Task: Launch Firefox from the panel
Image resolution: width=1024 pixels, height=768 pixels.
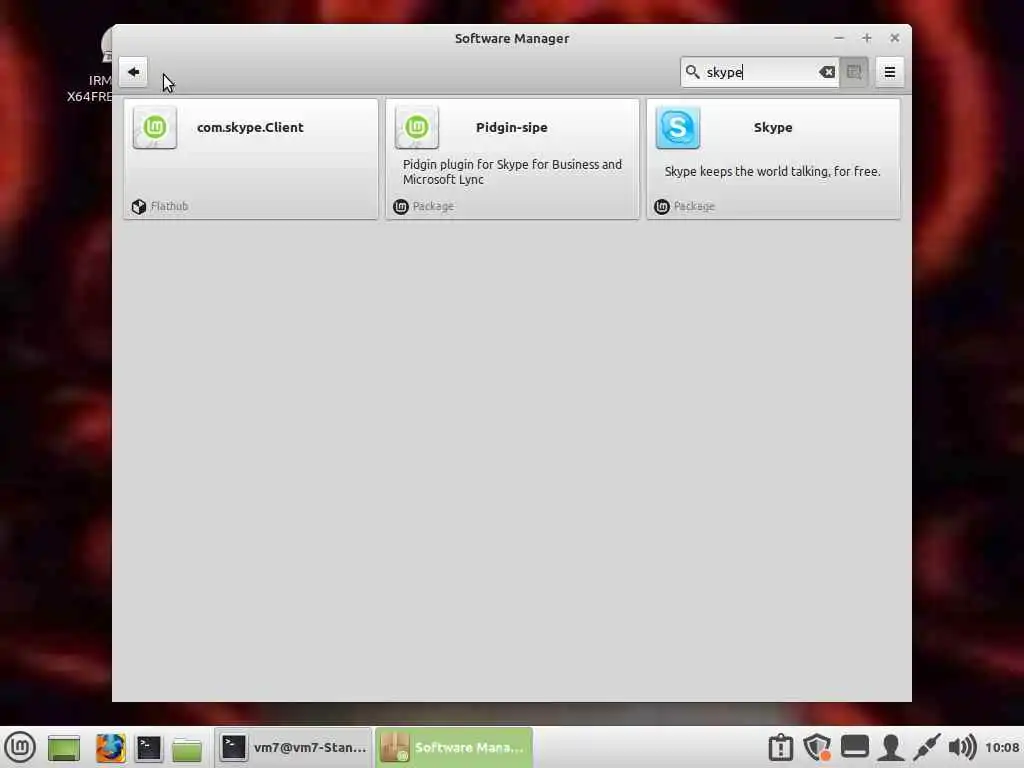Action: [x=110, y=748]
